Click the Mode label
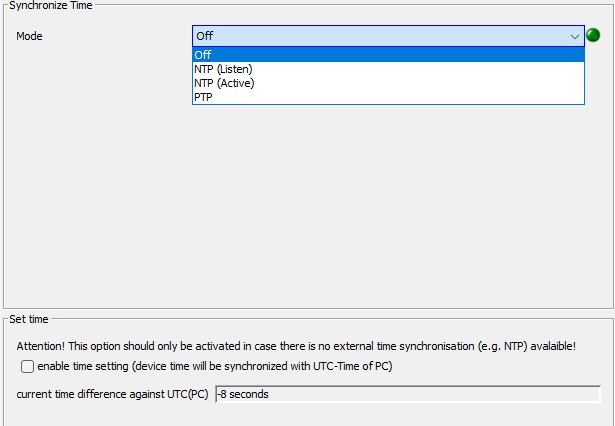 click(x=30, y=37)
